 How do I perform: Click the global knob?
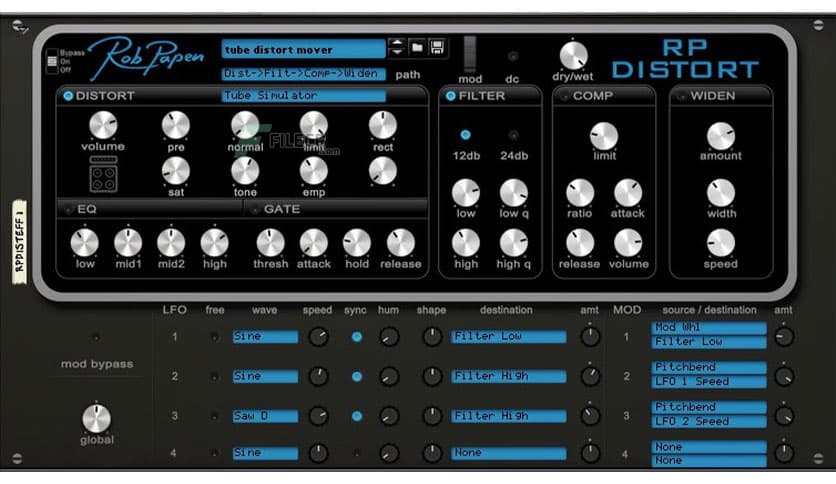point(97,418)
